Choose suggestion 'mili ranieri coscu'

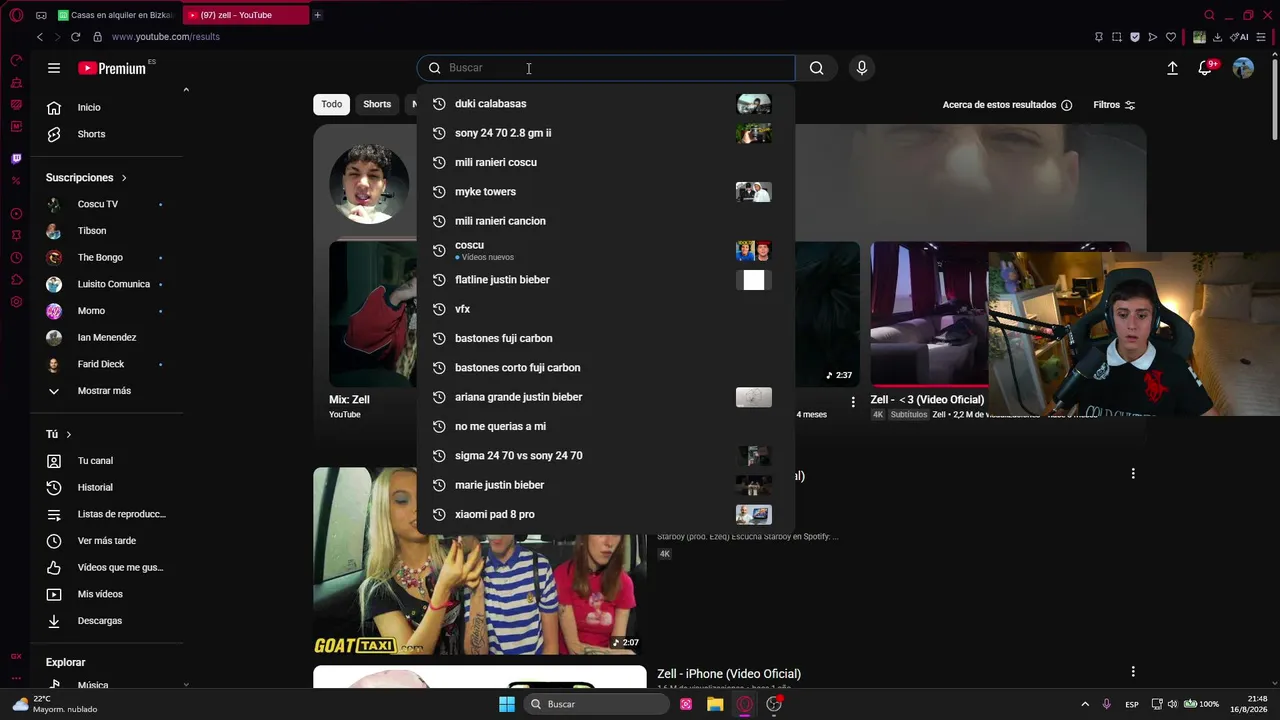[x=605, y=162]
